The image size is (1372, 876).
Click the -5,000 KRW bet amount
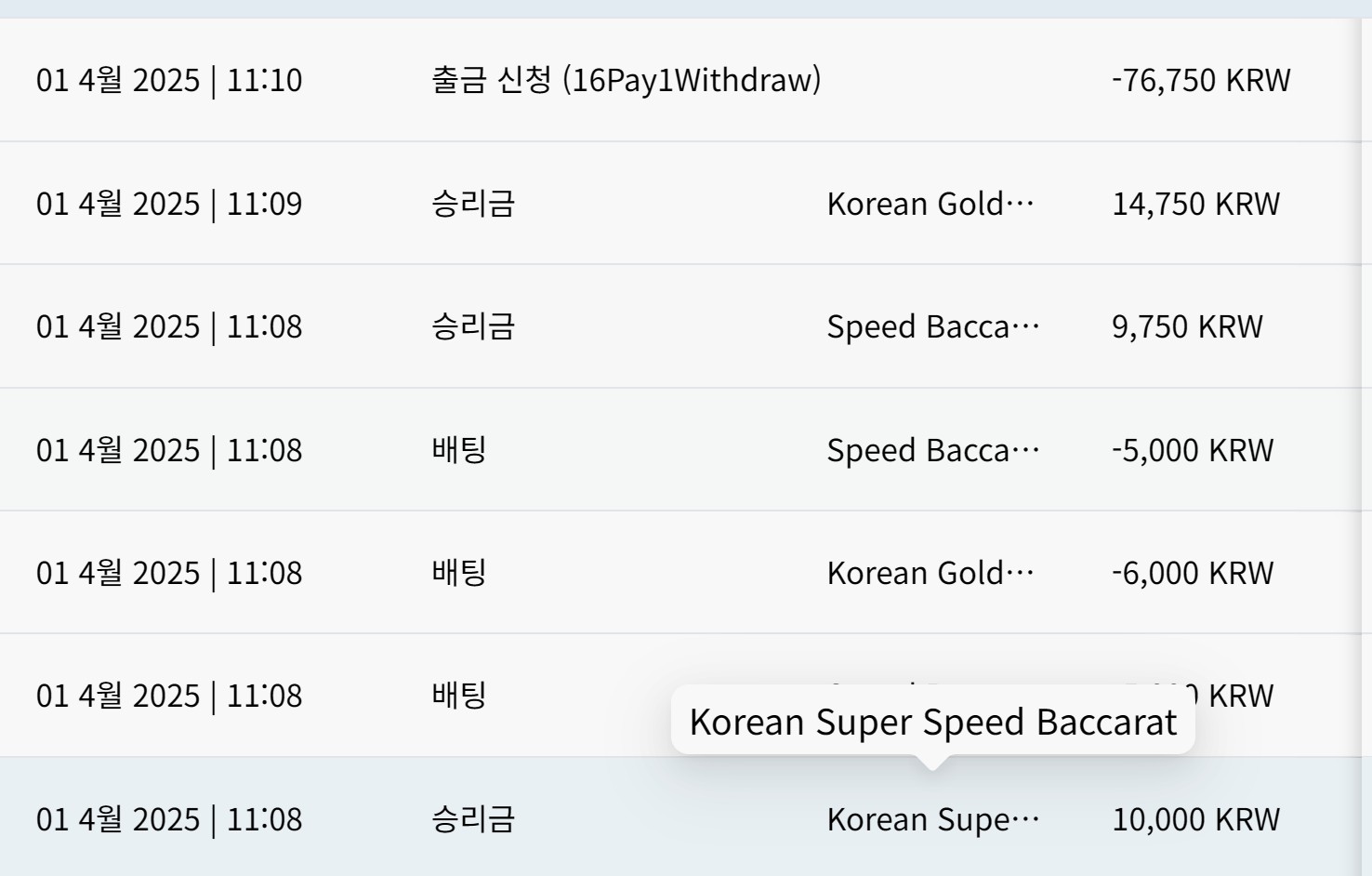(1193, 450)
